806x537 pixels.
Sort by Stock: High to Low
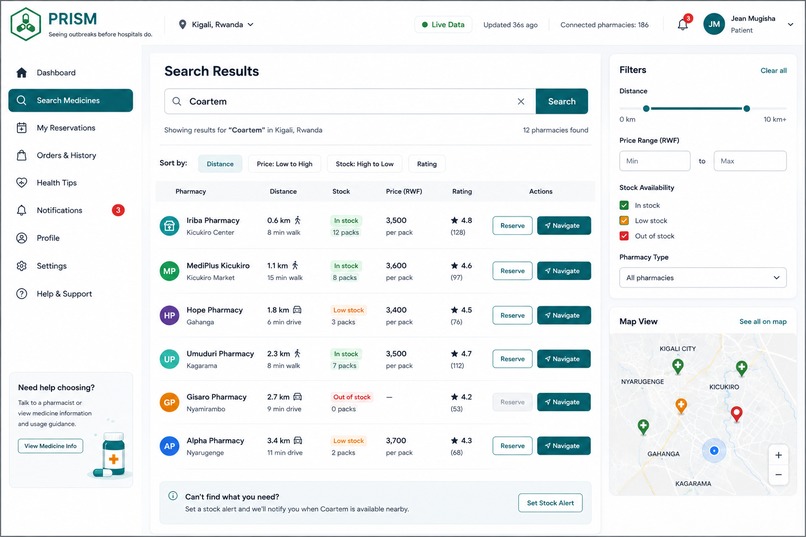[364, 164]
